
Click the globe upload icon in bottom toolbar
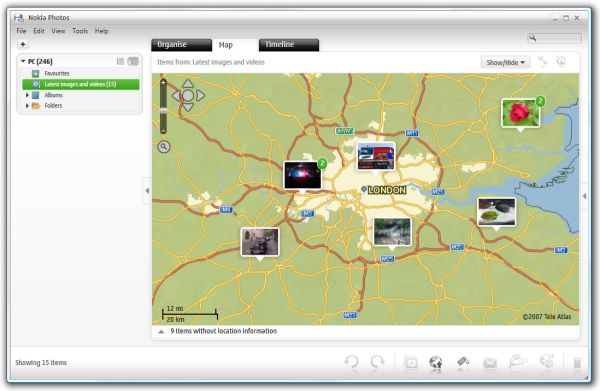coord(436,363)
